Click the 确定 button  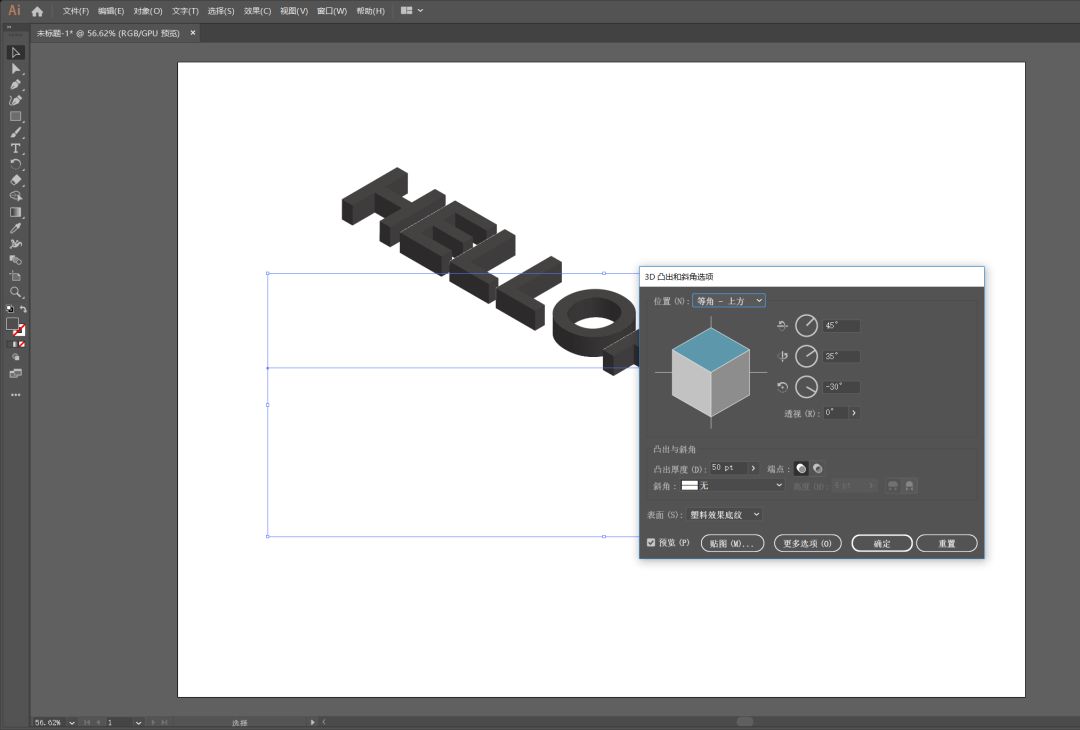tap(881, 544)
